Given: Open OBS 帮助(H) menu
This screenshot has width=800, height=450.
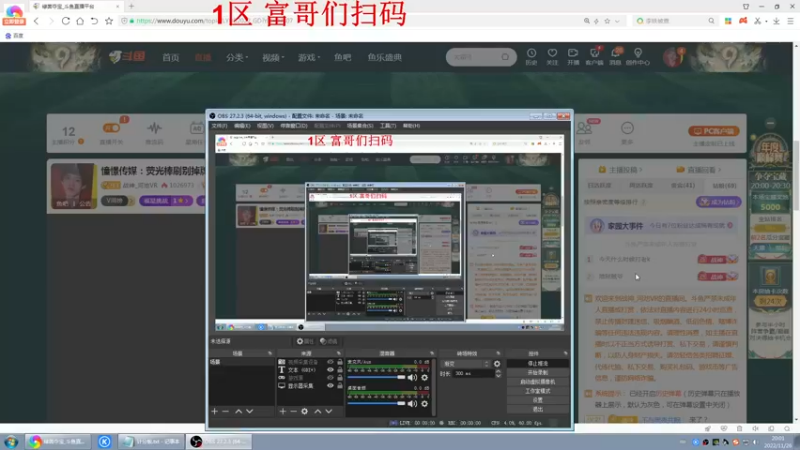Looking at the screenshot, I should (x=411, y=126).
